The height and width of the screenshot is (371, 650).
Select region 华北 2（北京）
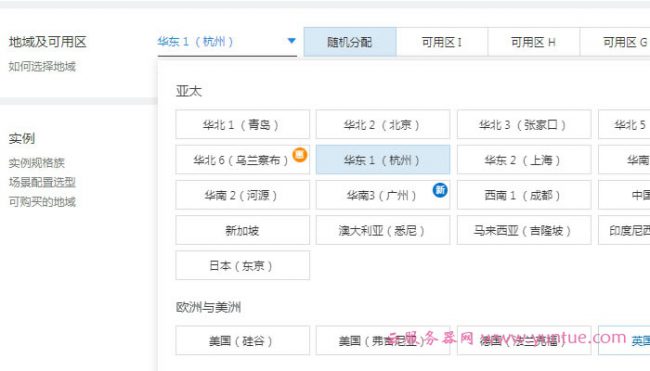pyautogui.click(x=383, y=124)
